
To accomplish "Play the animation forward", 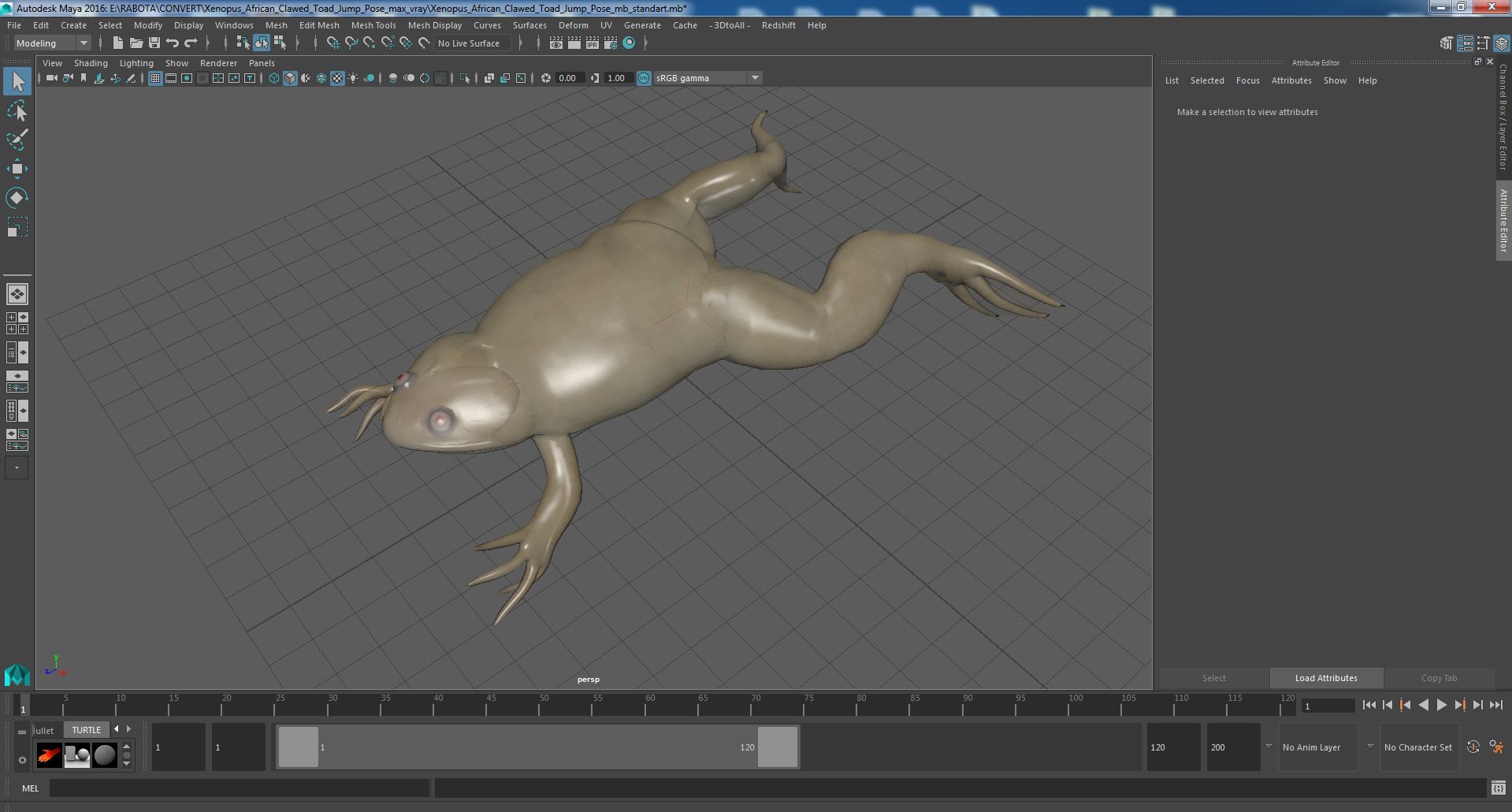I will (x=1442, y=706).
